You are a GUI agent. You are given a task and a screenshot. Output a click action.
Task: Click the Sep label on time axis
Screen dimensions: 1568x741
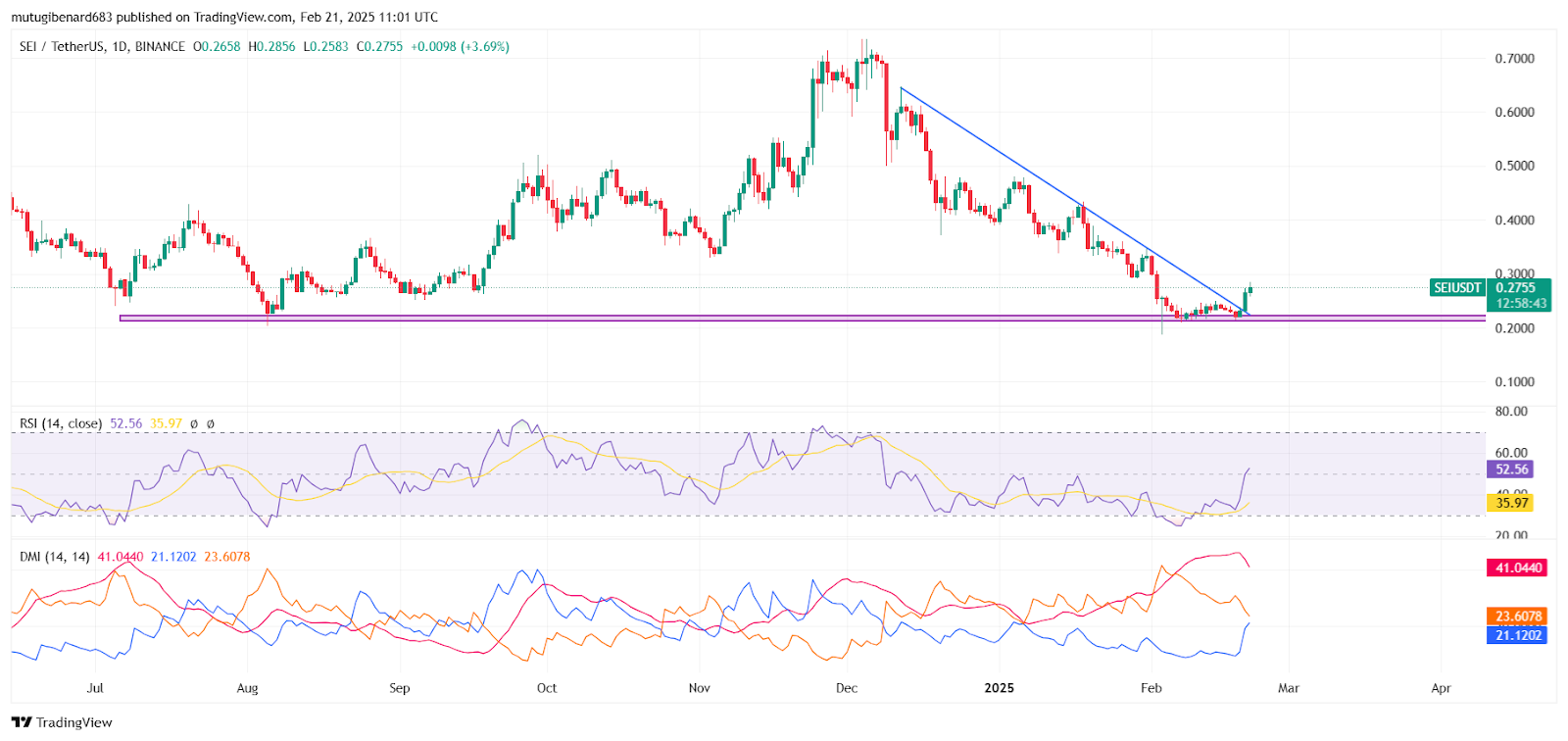pos(400,687)
